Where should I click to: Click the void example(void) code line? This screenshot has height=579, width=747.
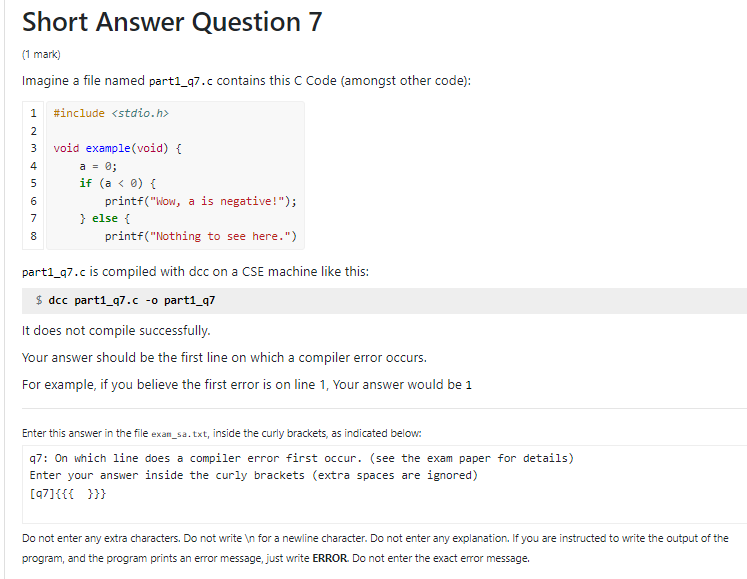coord(117,148)
